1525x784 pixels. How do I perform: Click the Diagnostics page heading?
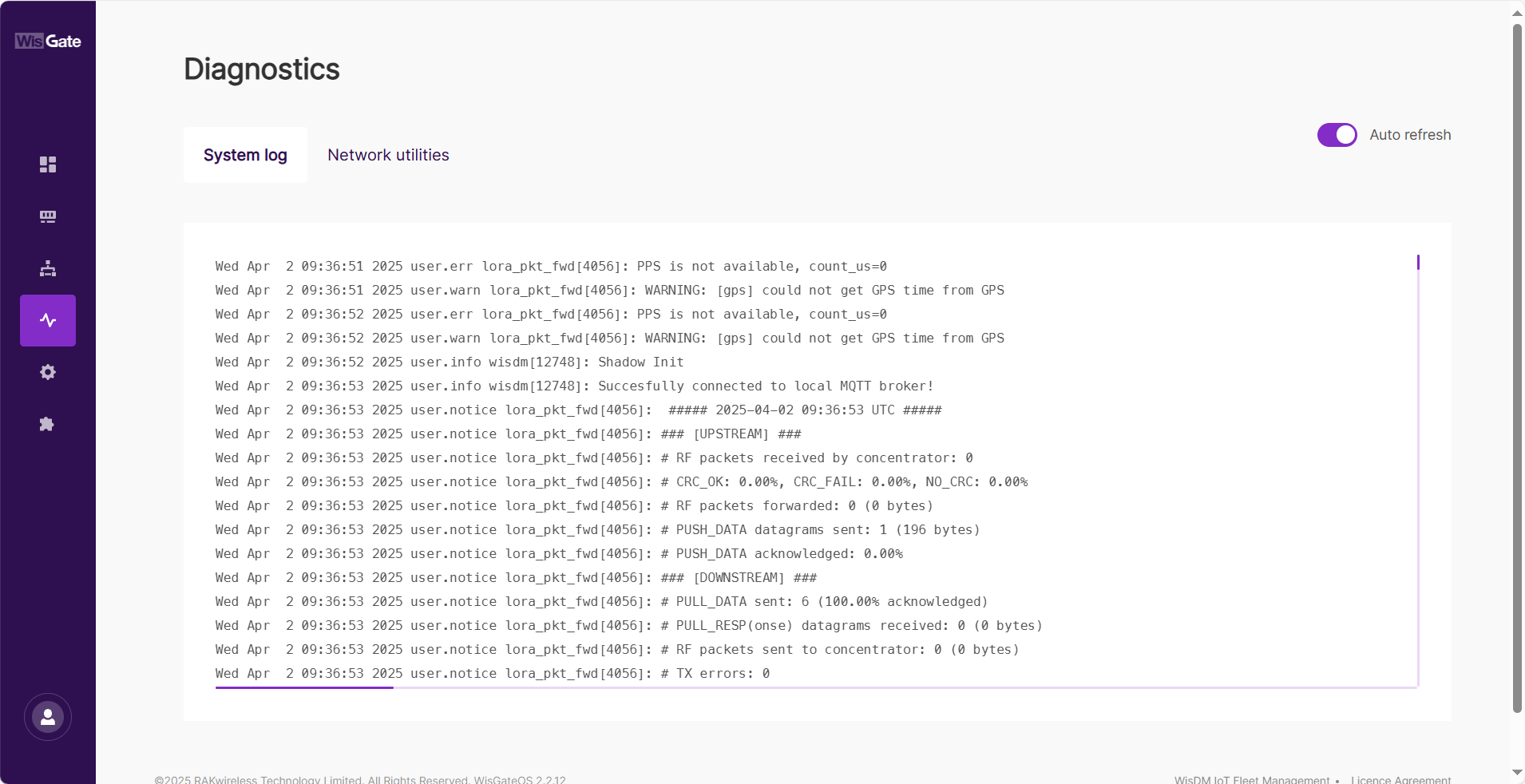click(262, 69)
